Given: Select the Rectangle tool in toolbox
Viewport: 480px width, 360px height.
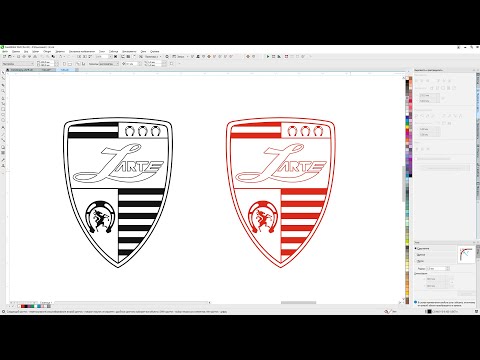Looking at the screenshot, I should point(3,109).
